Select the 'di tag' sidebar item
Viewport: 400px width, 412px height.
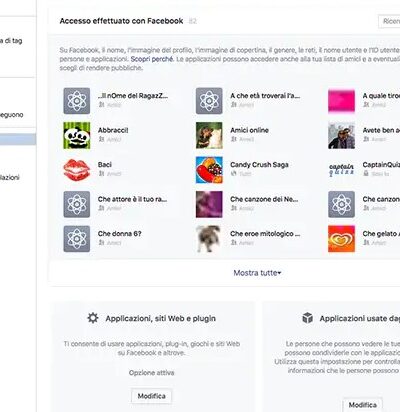[11, 41]
